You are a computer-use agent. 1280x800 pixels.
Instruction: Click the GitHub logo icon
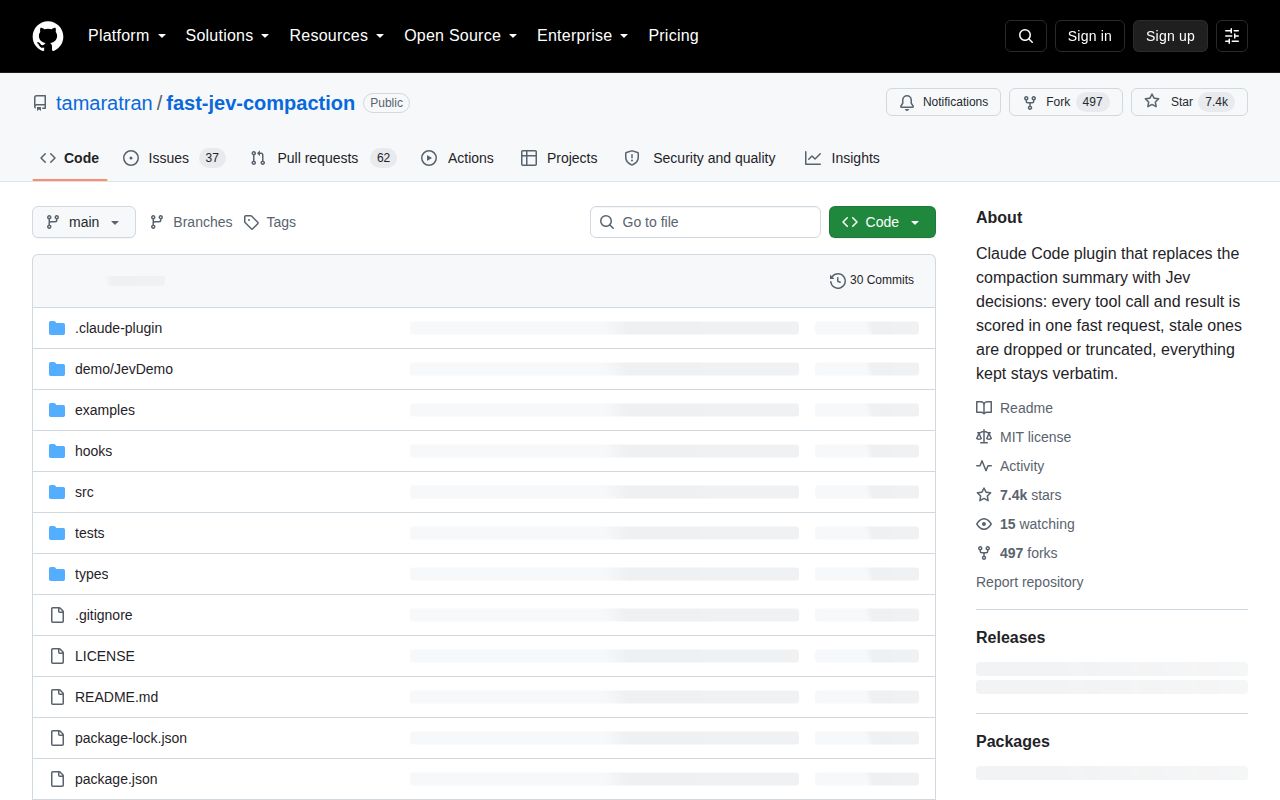[48, 36]
